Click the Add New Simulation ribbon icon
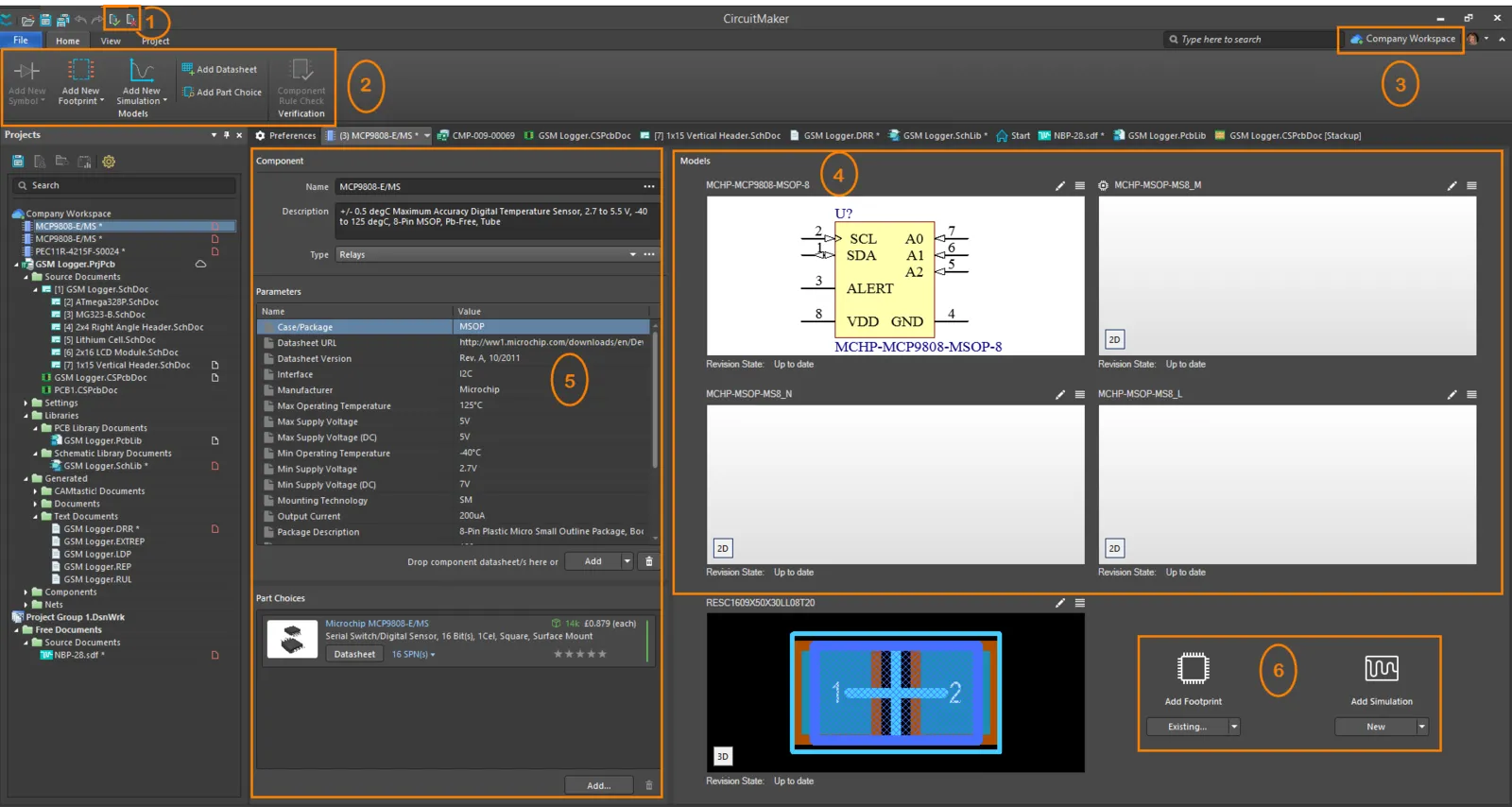1512x807 pixels. 141,72
